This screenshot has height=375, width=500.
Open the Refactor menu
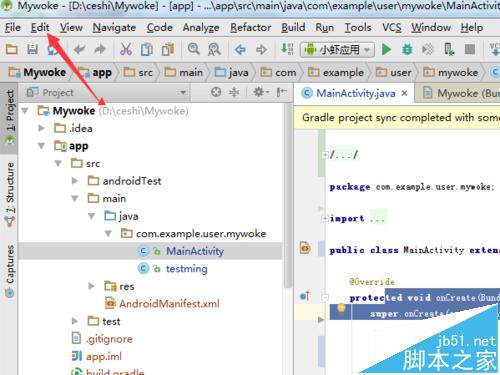251,27
